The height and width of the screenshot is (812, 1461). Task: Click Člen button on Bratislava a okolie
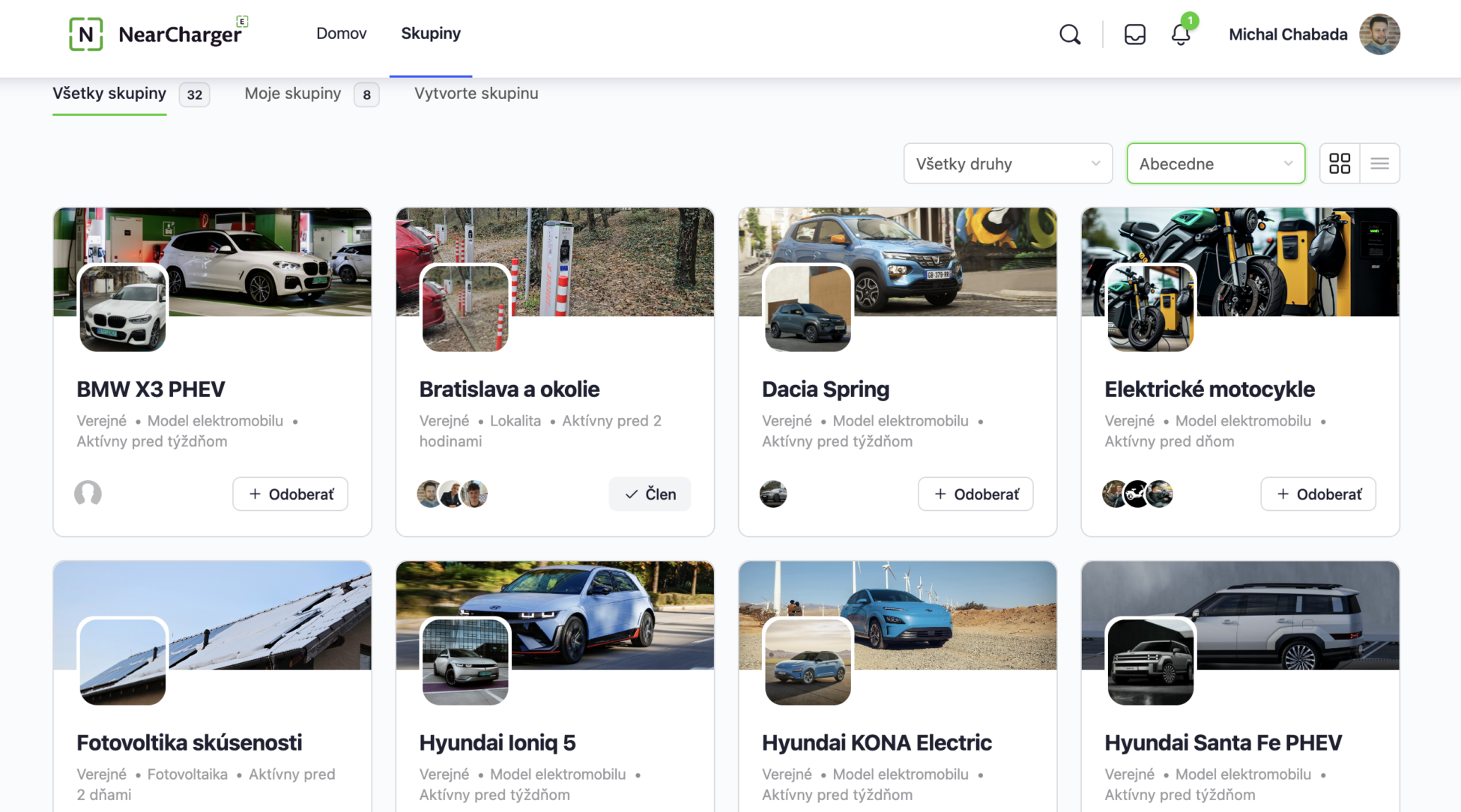click(650, 494)
